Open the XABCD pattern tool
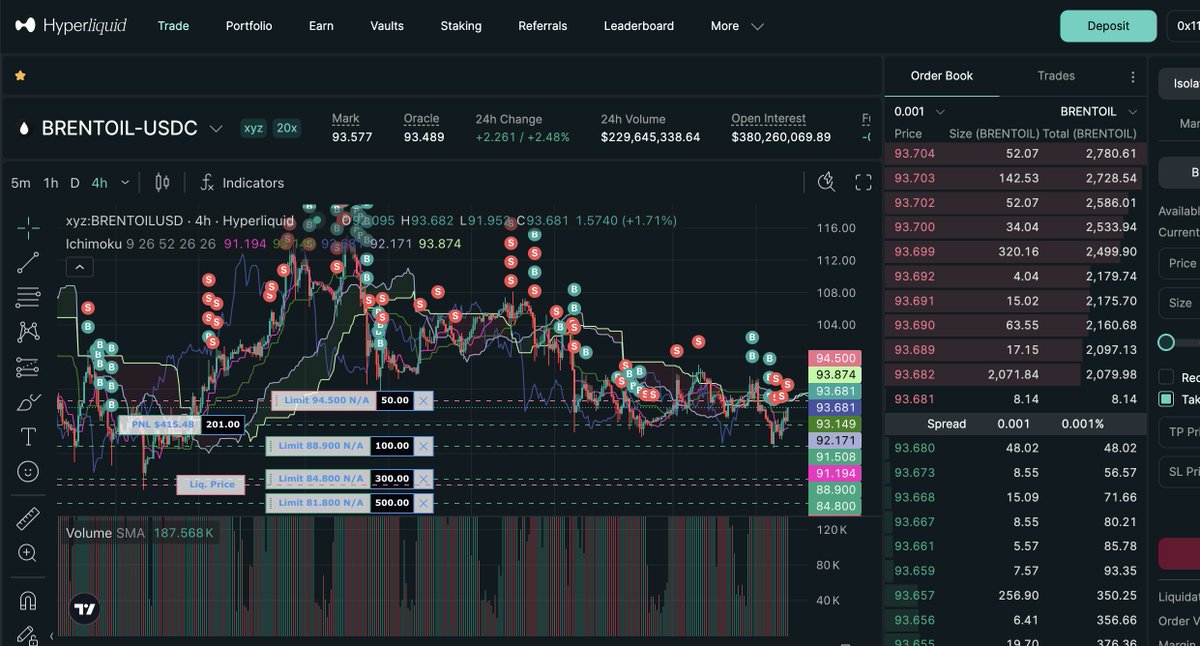1200x646 pixels. coord(28,332)
